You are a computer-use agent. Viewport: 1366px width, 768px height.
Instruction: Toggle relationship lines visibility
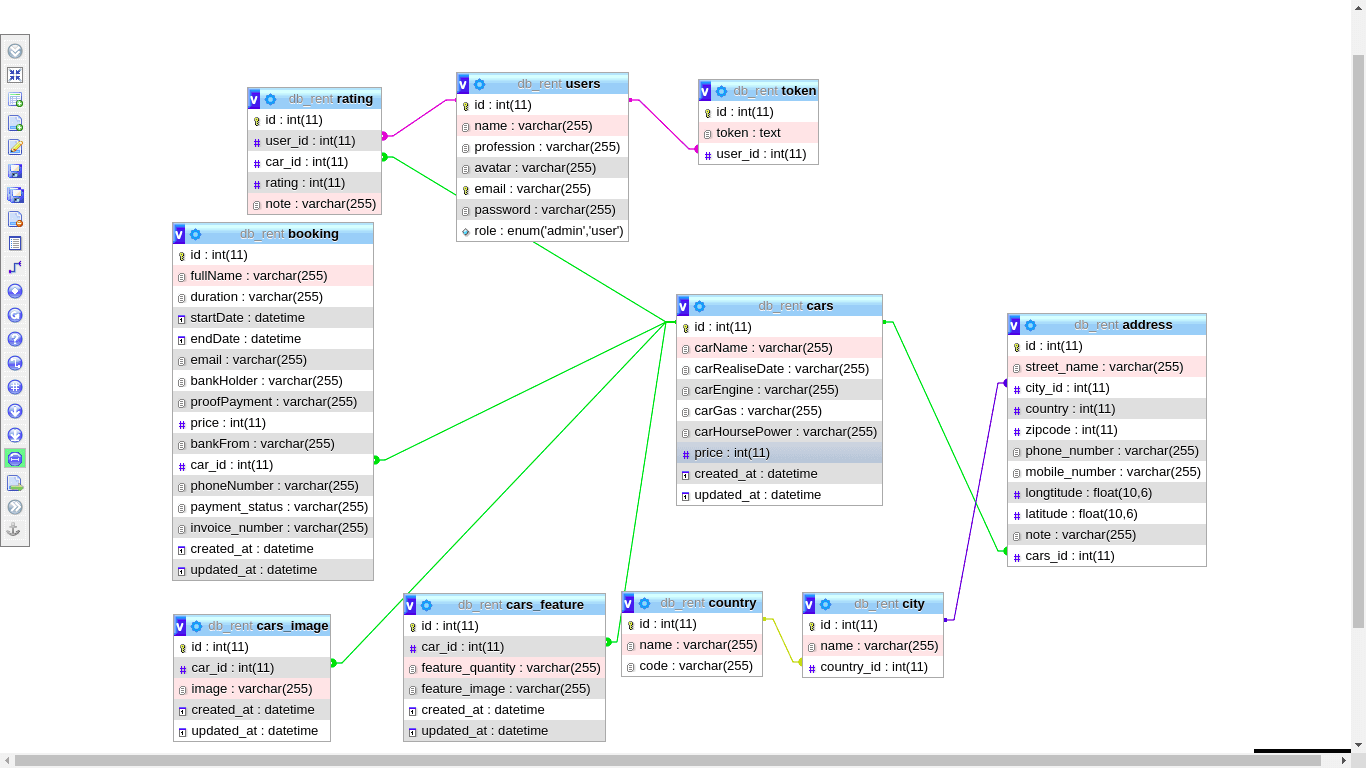tap(15, 459)
